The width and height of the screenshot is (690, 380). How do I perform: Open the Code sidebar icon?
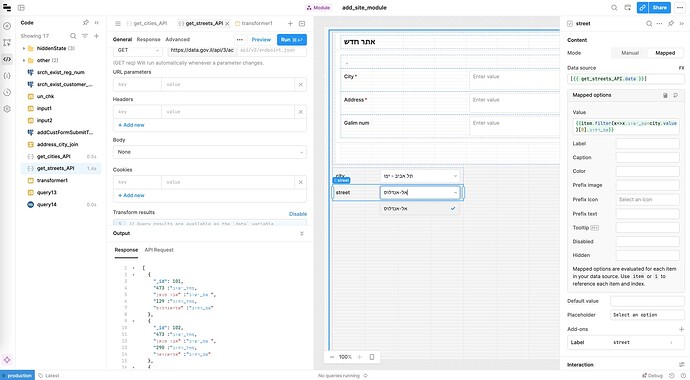click(x=7, y=59)
